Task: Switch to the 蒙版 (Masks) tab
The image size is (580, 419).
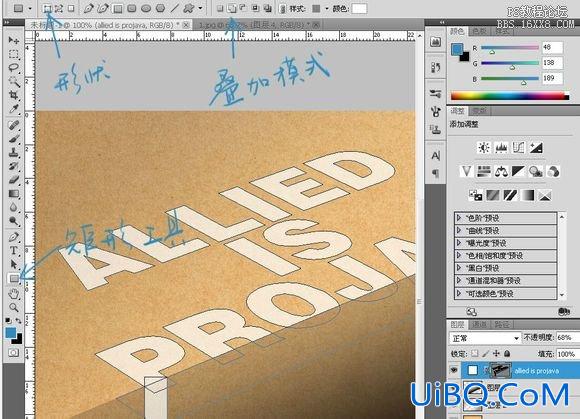Action: click(479, 111)
